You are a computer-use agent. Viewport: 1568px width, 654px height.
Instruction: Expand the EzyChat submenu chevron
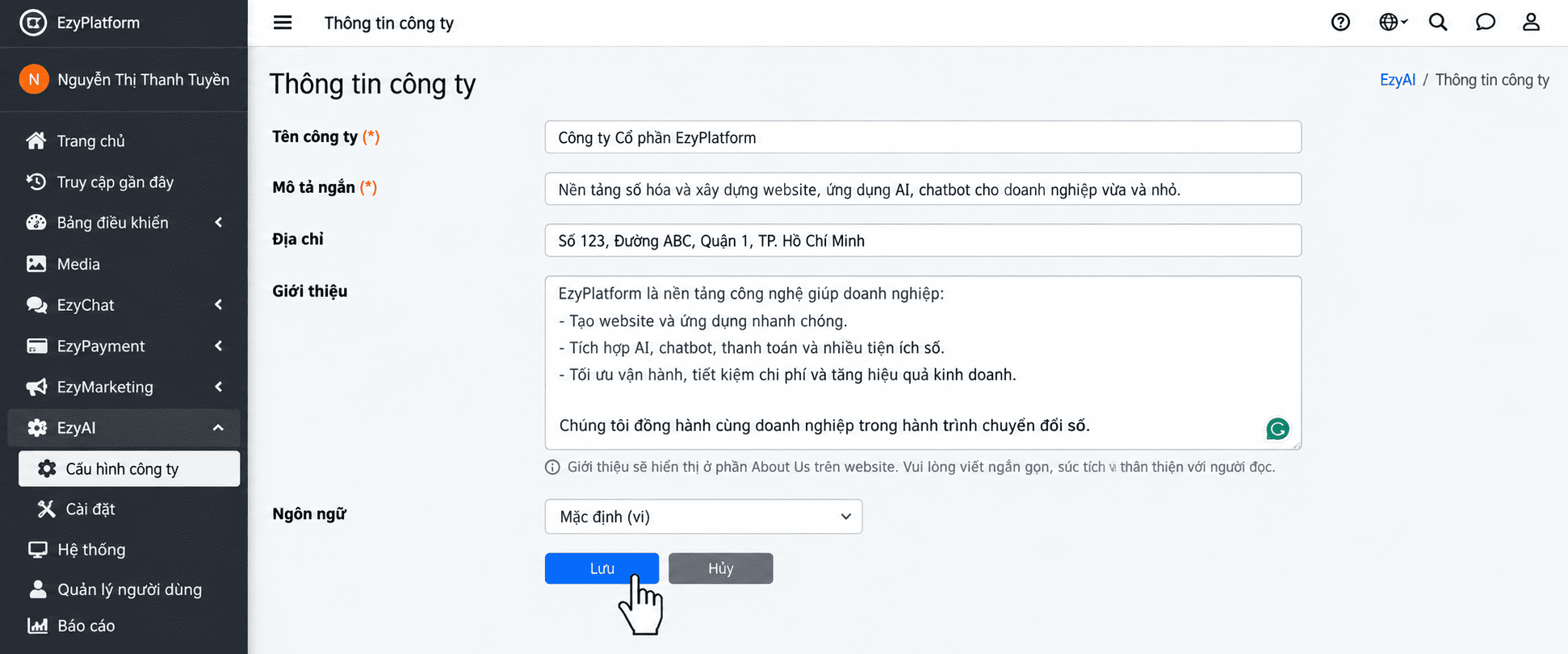(219, 305)
